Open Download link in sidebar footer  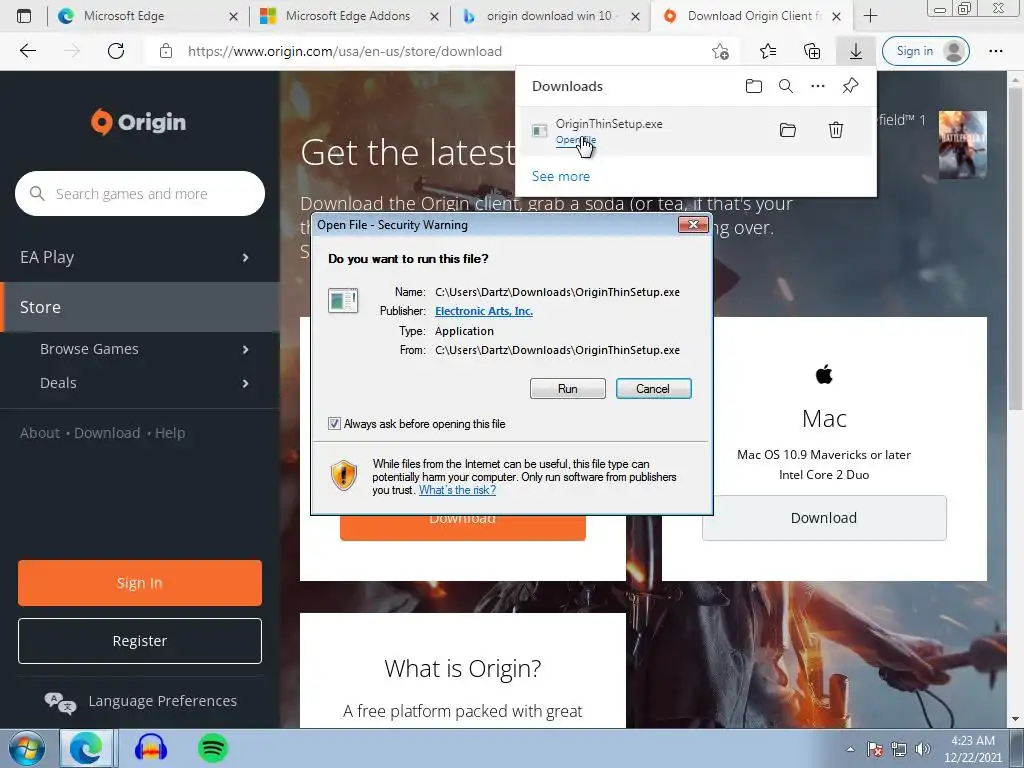107,433
